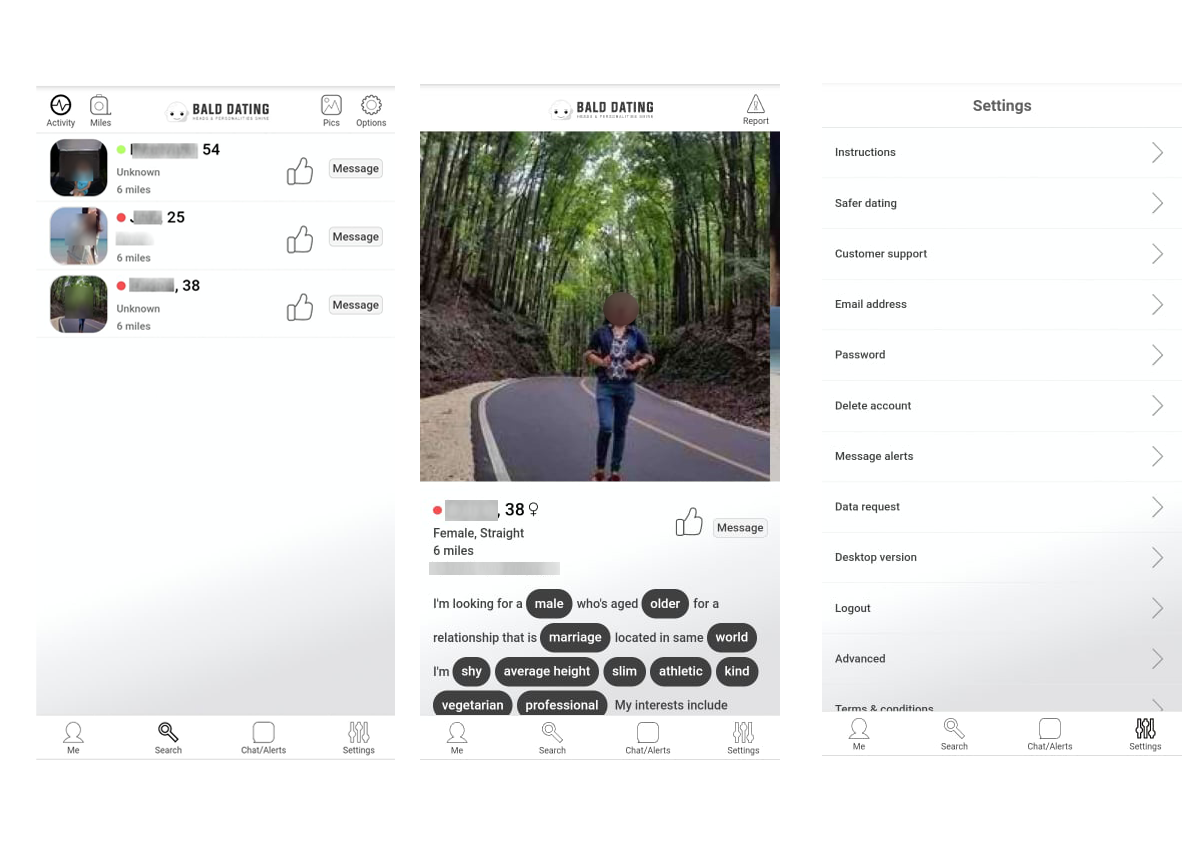Expand the Safer dating chevron

pyautogui.click(x=1157, y=203)
